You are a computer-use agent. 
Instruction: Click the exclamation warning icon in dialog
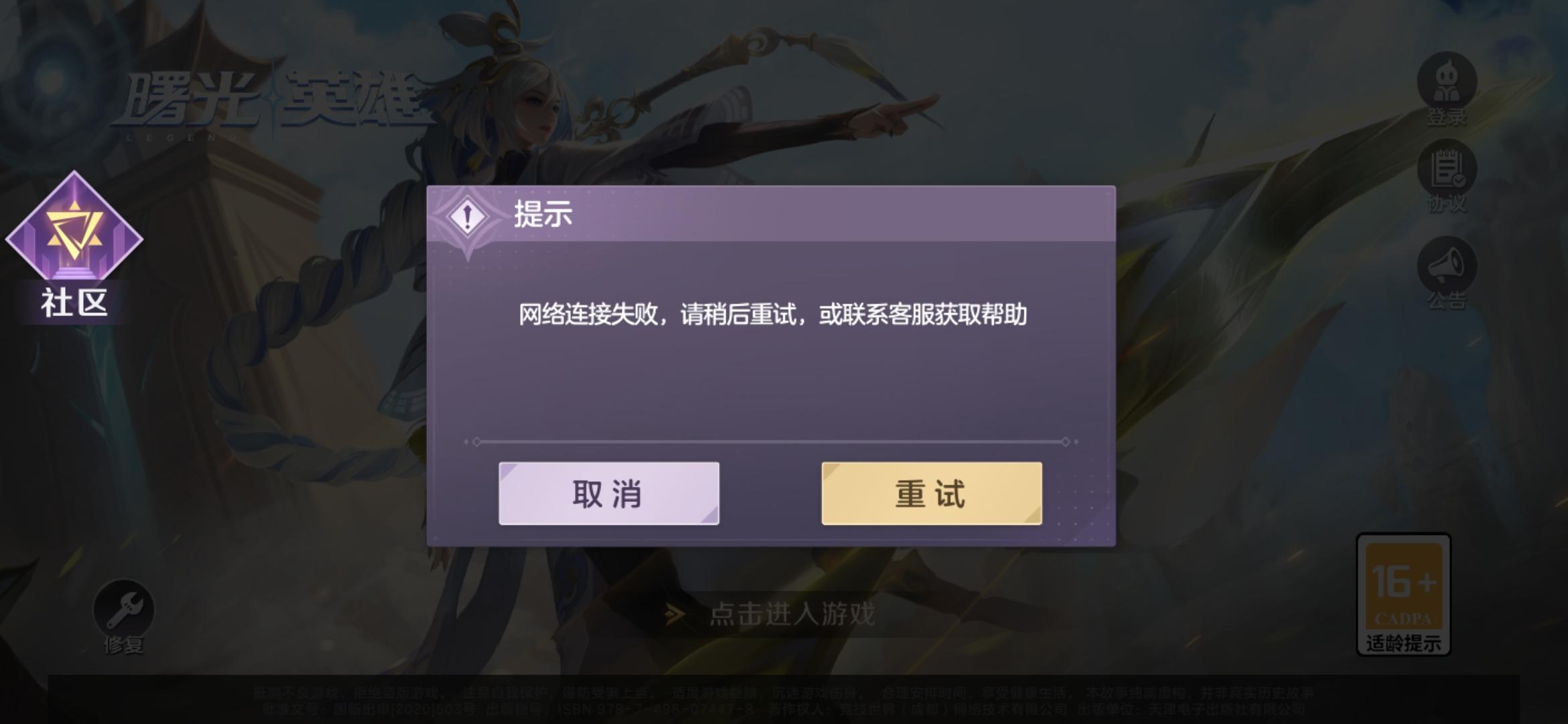coord(468,217)
